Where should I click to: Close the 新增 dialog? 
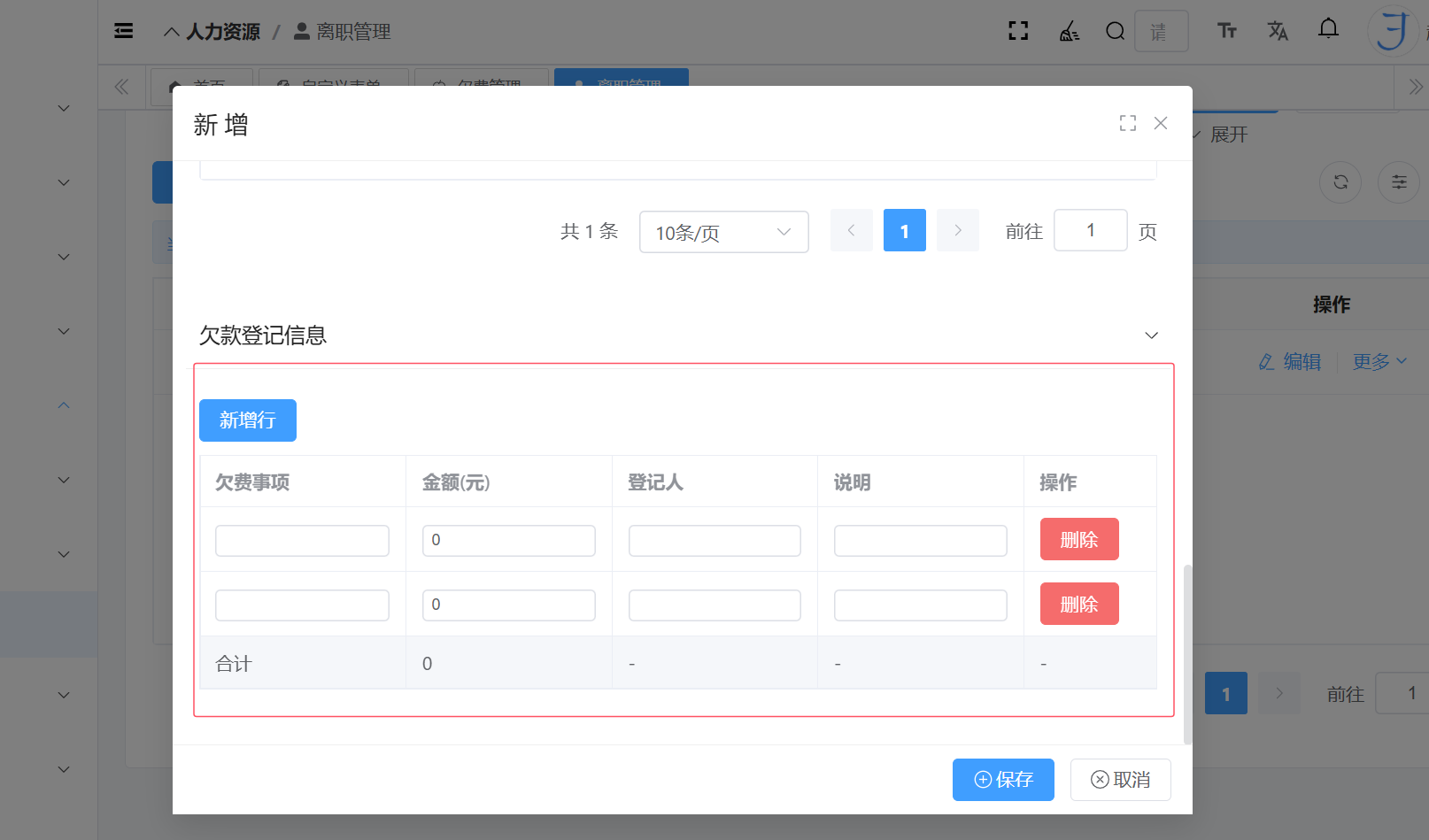[x=1161, y=123]
